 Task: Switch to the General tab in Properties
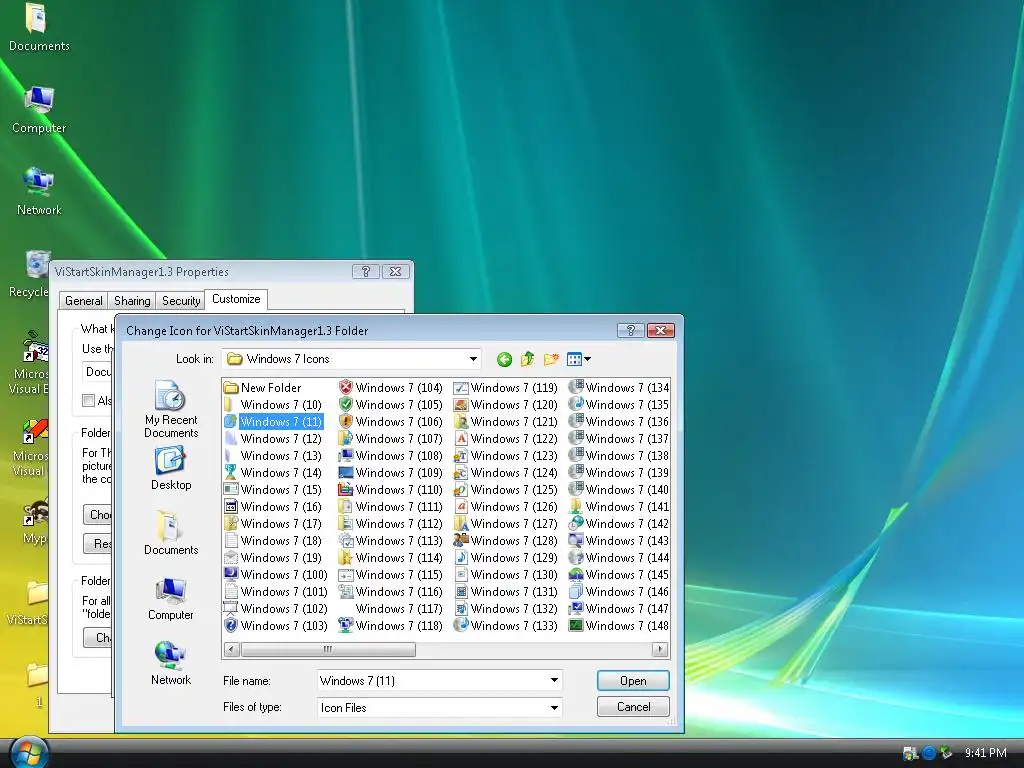pos(84,300)
